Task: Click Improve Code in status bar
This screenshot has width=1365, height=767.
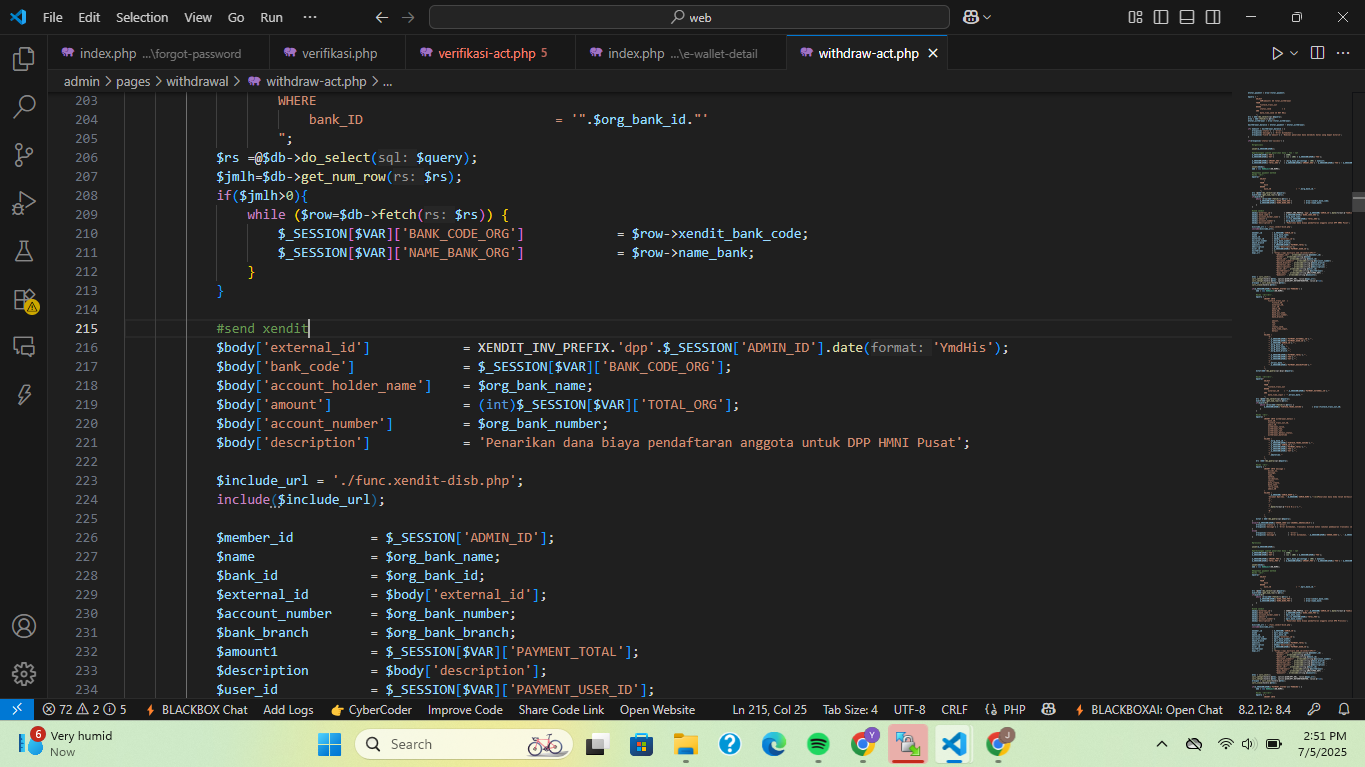Action: pos(465,709)
